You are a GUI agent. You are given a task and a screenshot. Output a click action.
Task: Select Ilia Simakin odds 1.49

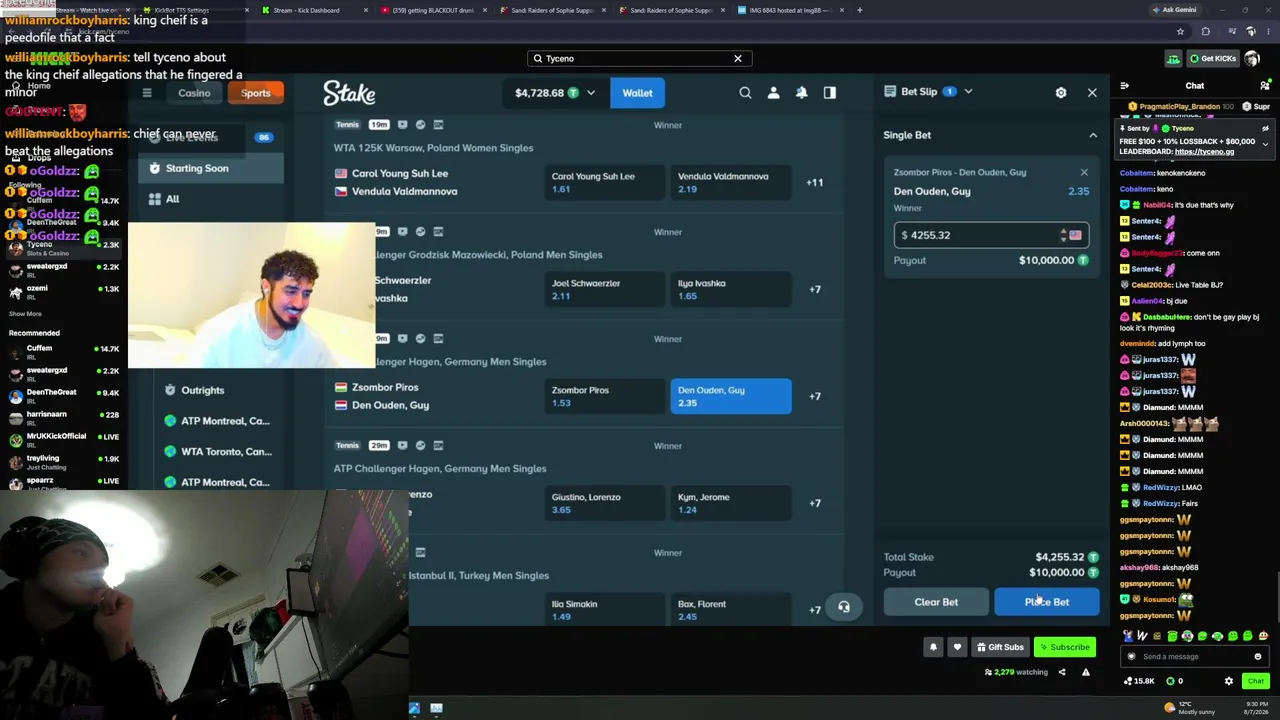[x=604, y=609]
